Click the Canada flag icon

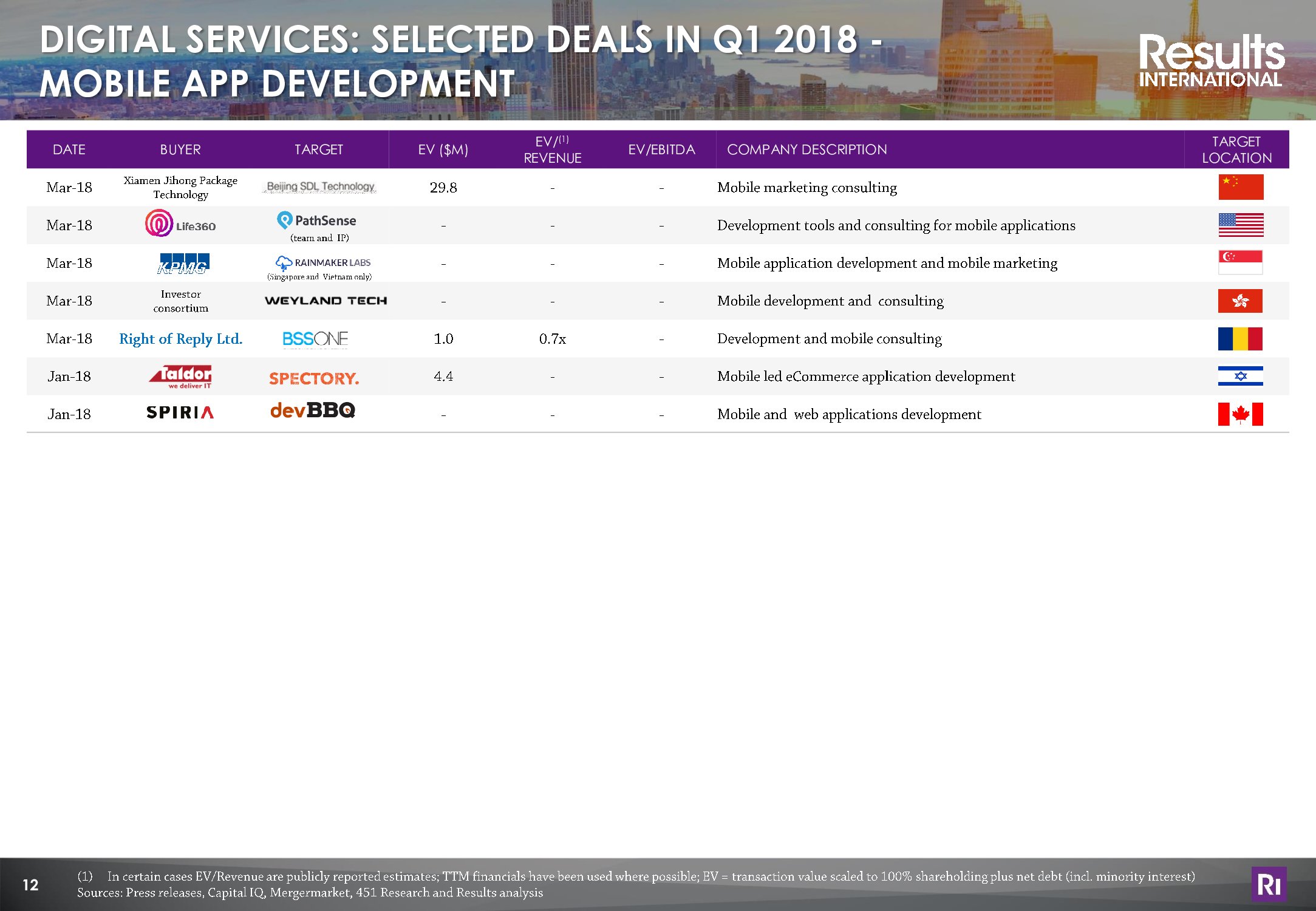pyautogui.click(x=1240, y=414)
